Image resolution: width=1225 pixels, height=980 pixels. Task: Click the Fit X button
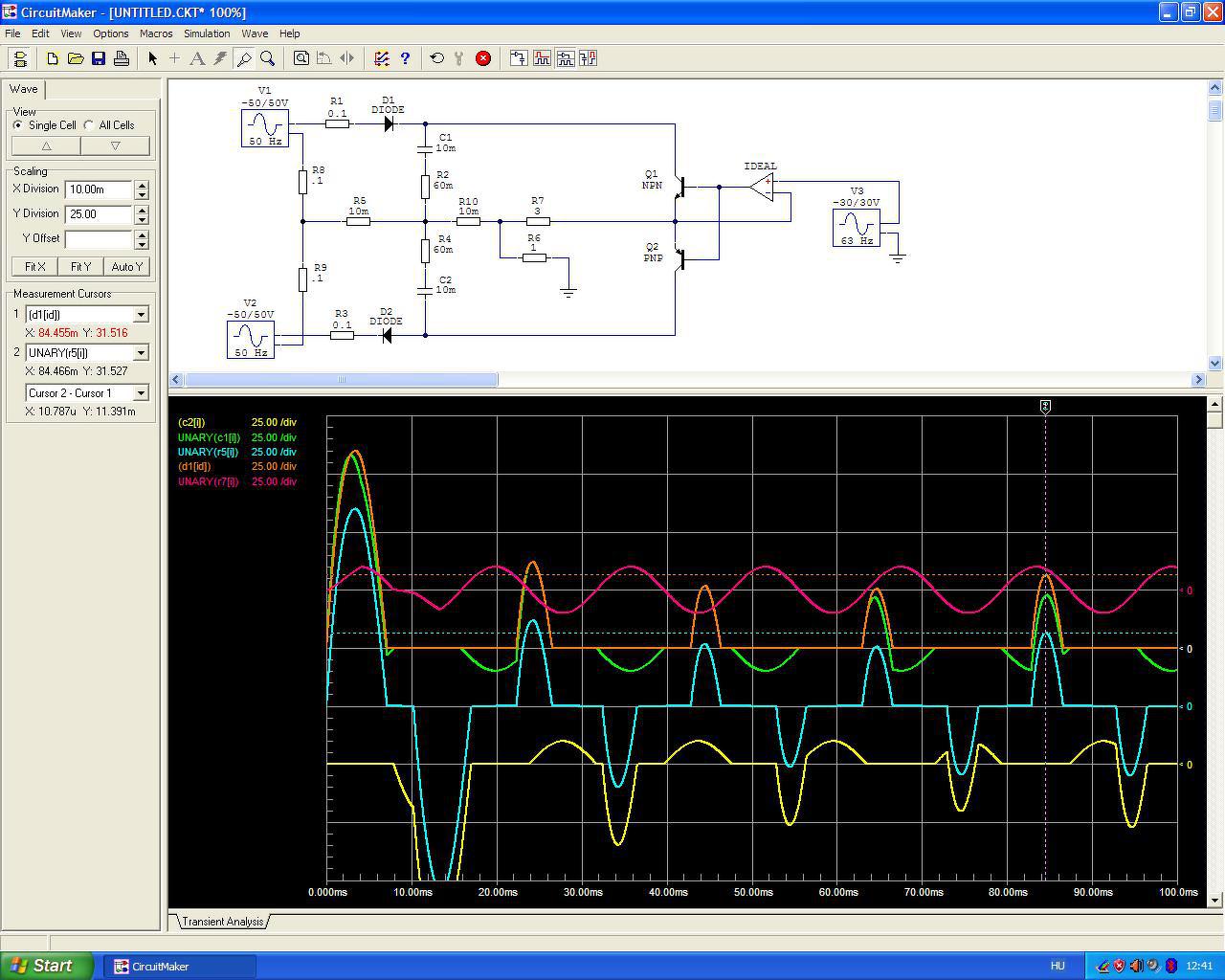tap(35, 267)
